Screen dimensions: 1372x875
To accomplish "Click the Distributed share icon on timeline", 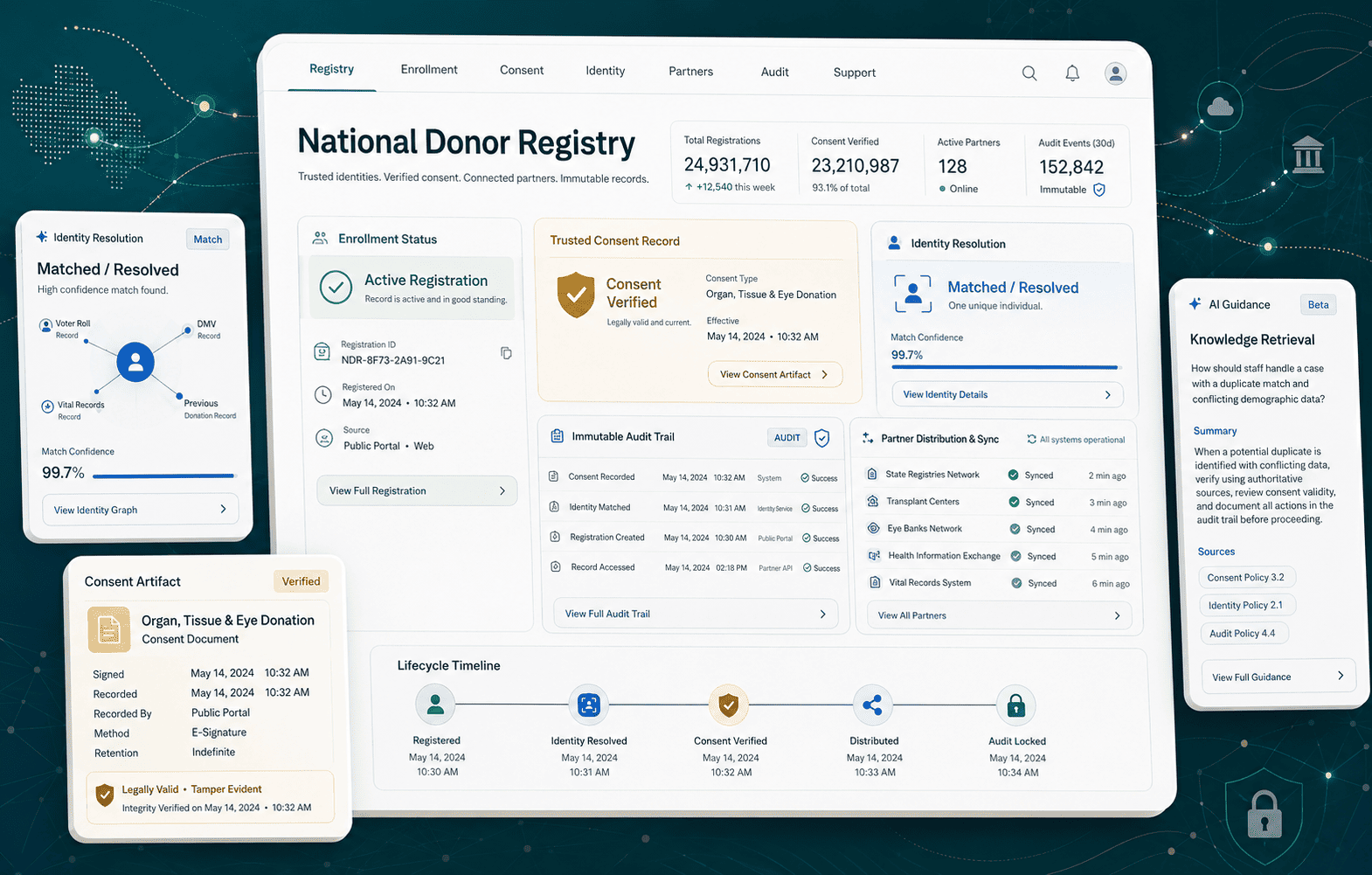I will pos(872,705).
